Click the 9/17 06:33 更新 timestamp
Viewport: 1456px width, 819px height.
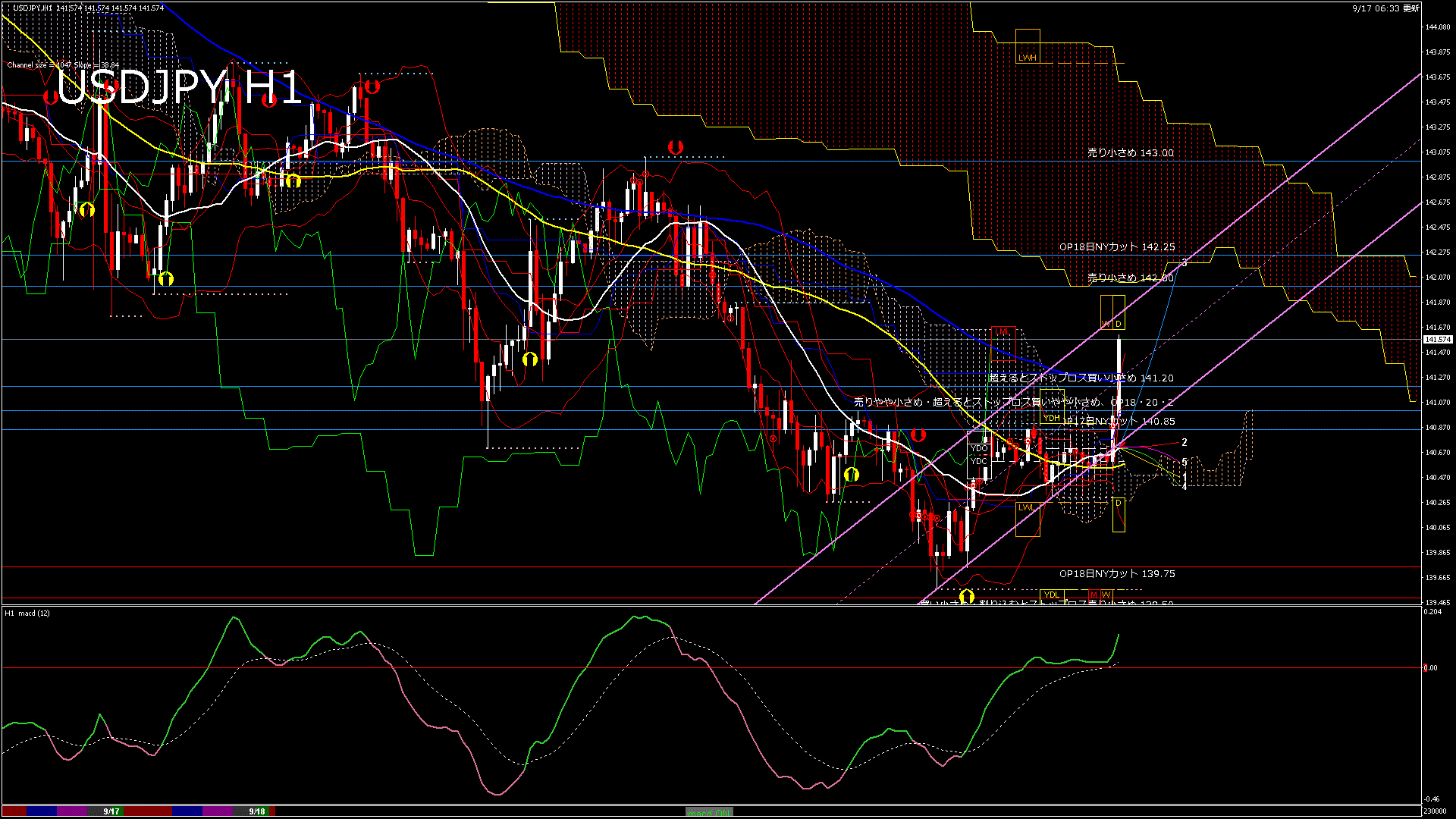point(1385,8)
